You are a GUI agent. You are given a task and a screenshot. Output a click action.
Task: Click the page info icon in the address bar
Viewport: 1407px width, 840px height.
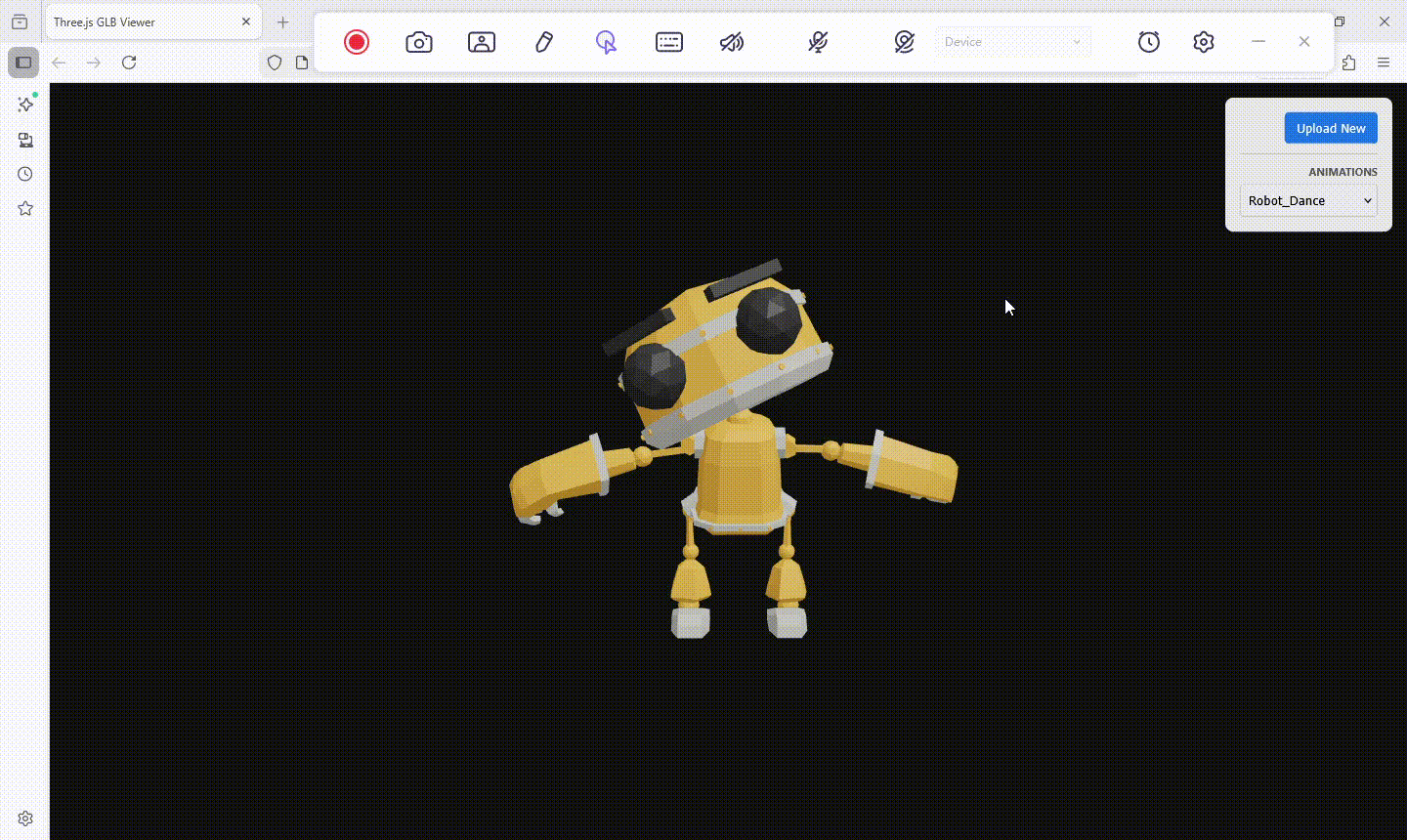tap(302, 63)
